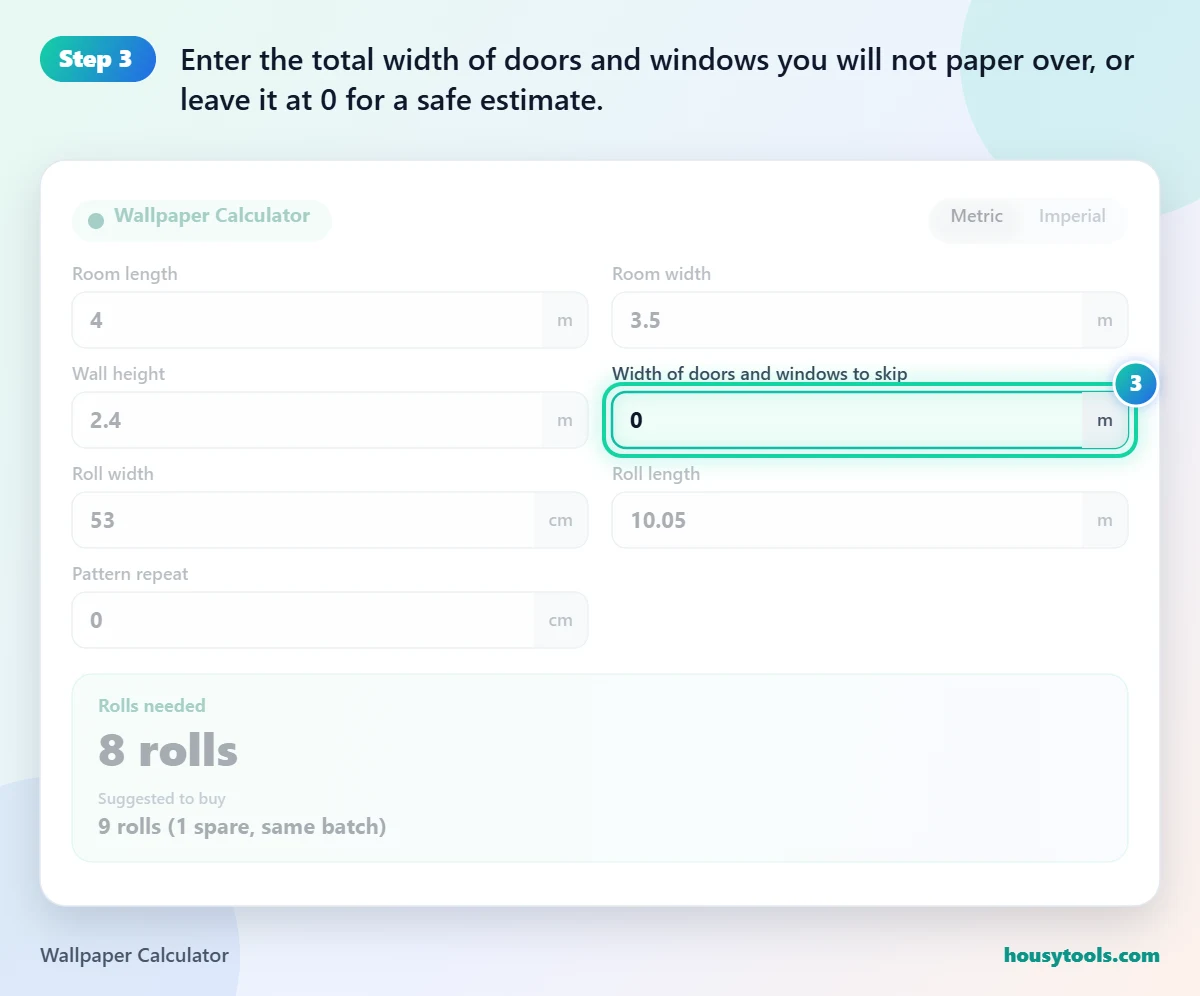Click the 'Wall height' label

pos(118,374)
